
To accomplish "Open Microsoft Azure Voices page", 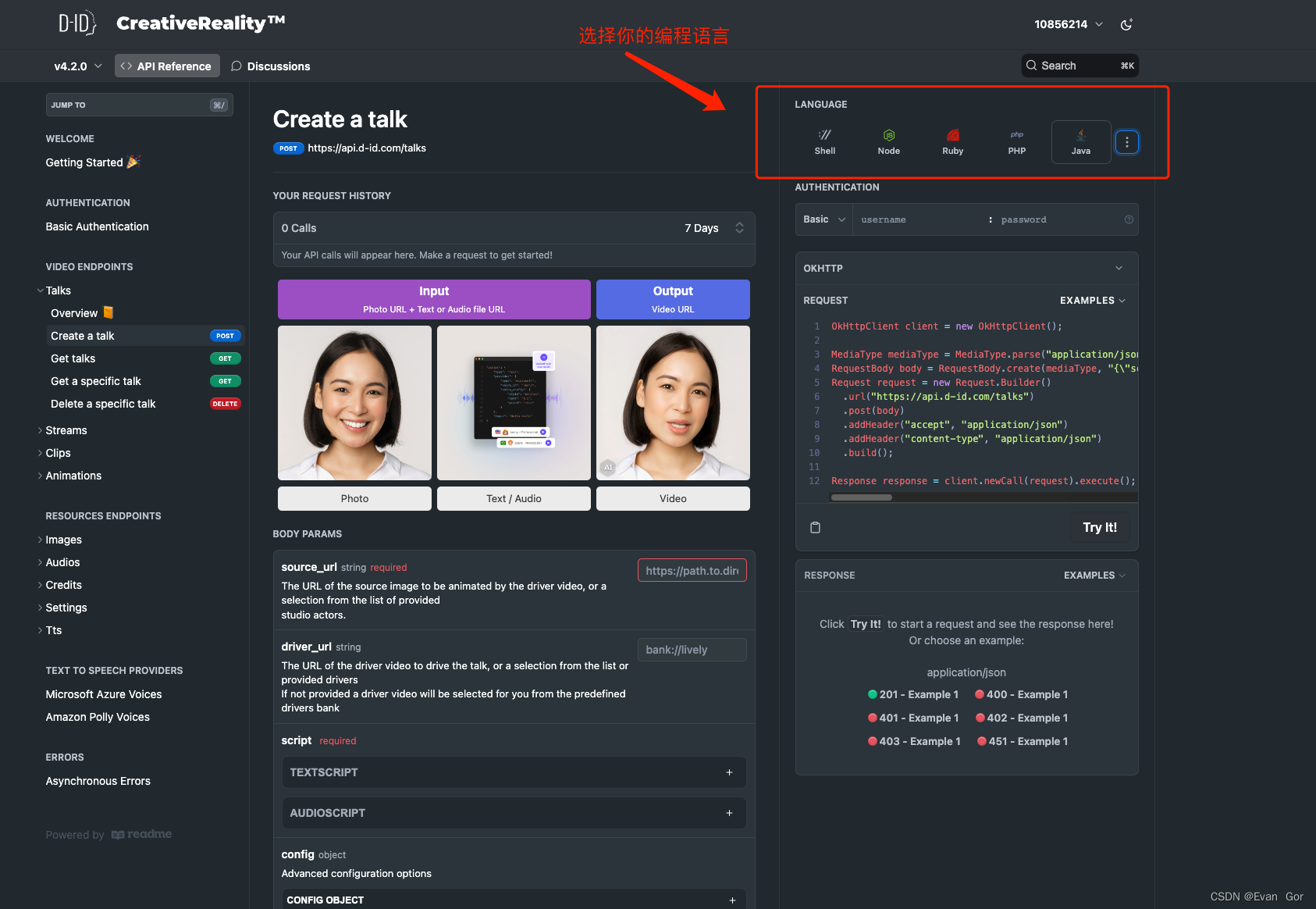I will [x=104, y=694].
